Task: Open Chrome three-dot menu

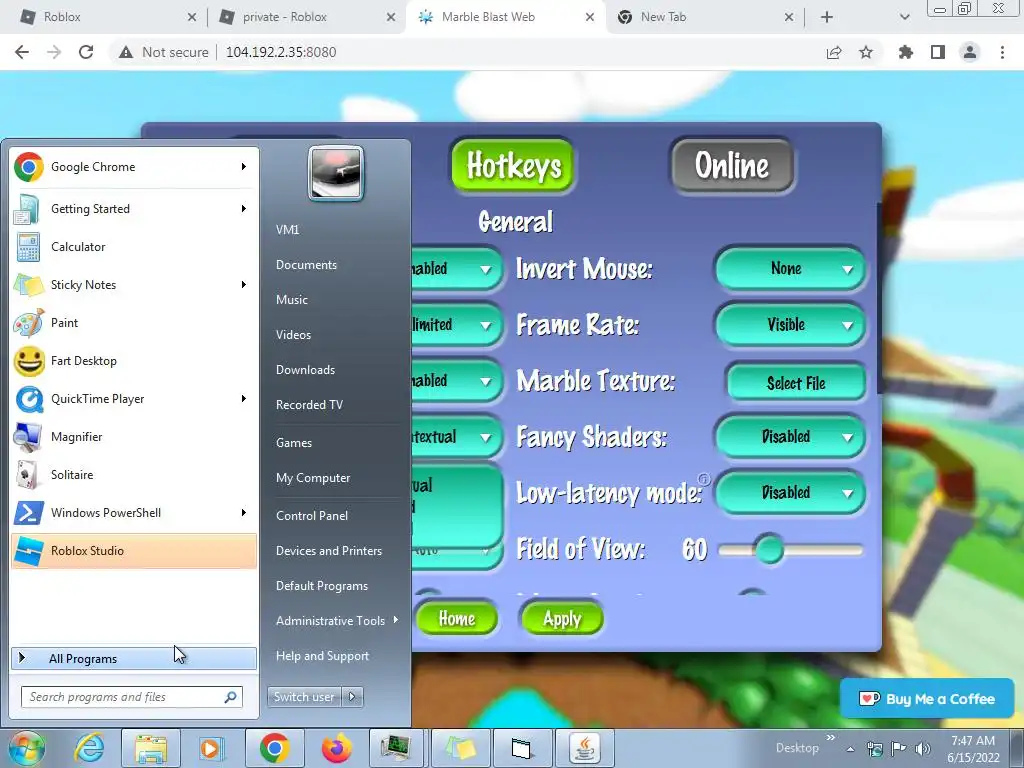Action: 1002,52
